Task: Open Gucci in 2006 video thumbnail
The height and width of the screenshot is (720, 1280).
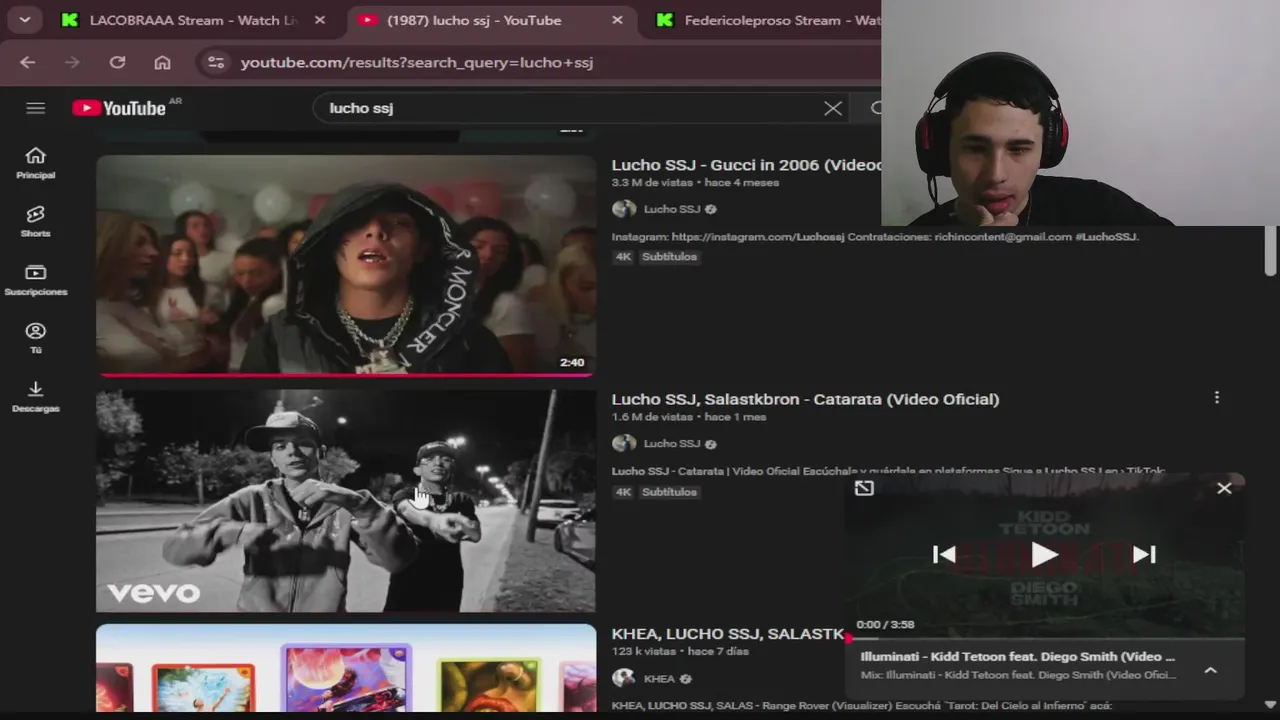Action: [346, 265]
